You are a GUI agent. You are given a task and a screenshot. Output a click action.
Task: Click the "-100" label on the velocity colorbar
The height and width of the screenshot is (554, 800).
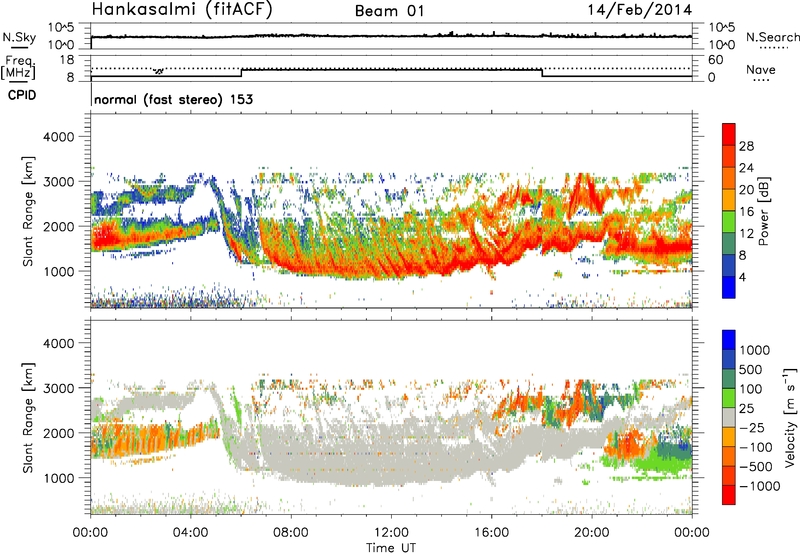755,447
